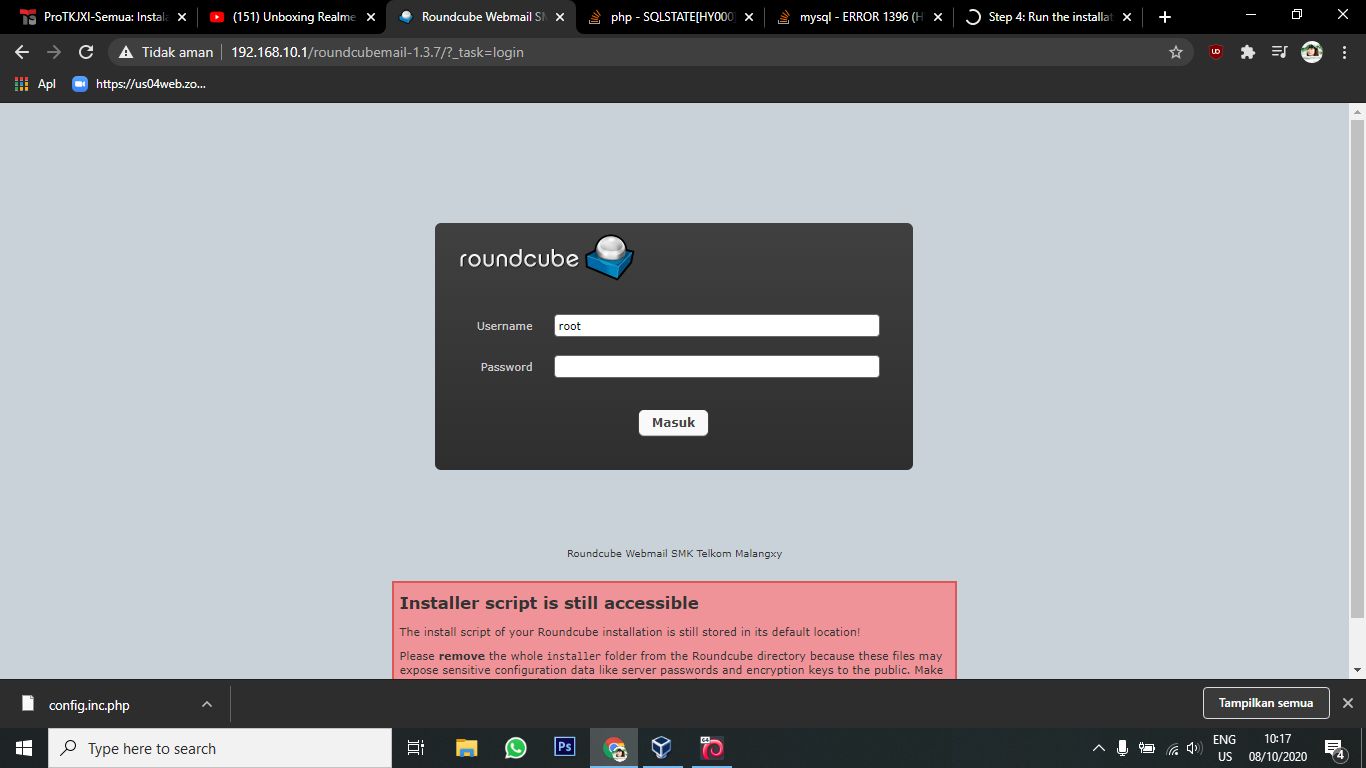
Task: Open the Chrome extensions puzzle icon
Action: click(x=1247, y=52)
